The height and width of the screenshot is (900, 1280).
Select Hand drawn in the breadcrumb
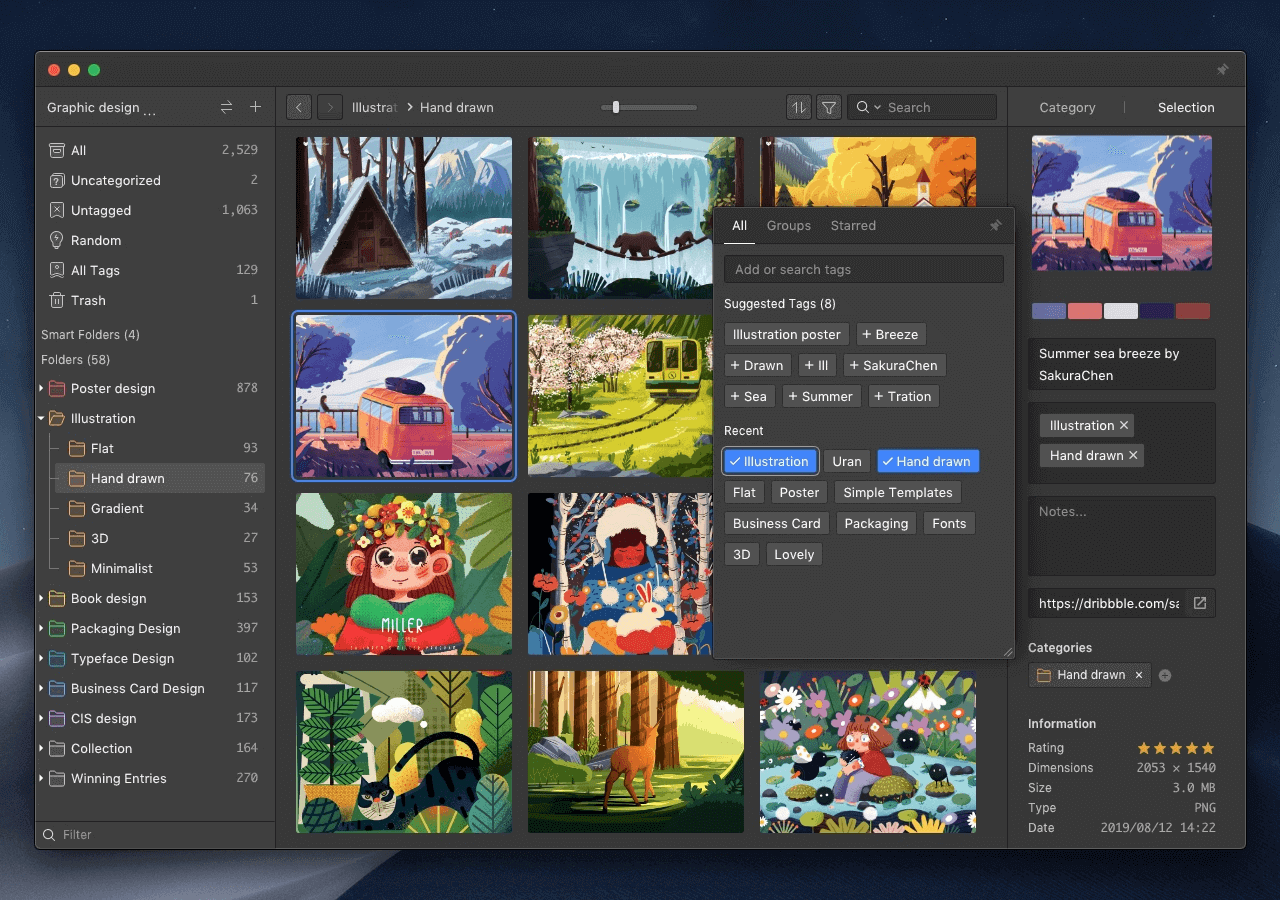[x=456, y=107]
